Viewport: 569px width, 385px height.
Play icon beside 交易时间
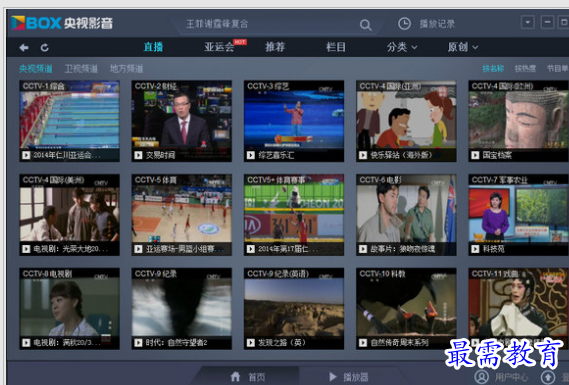138,155
